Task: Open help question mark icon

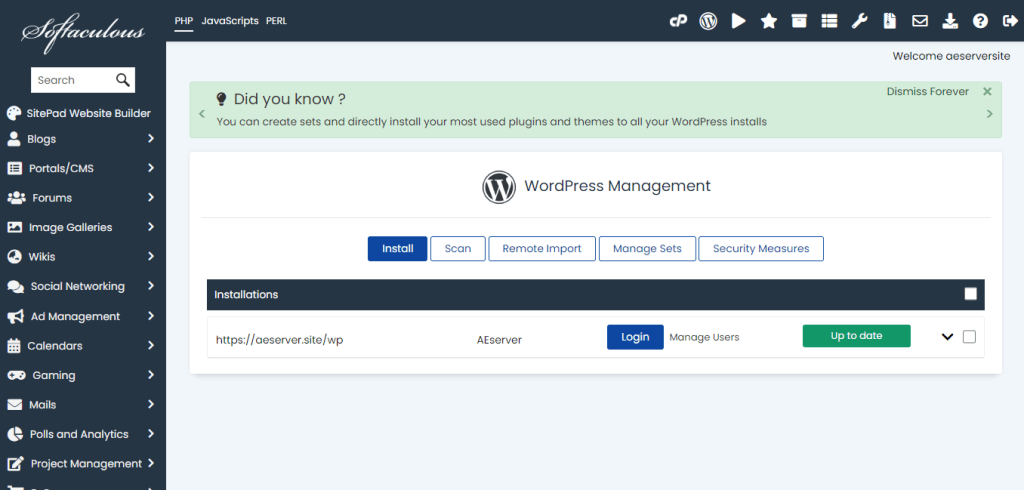Action: (980, 21)
